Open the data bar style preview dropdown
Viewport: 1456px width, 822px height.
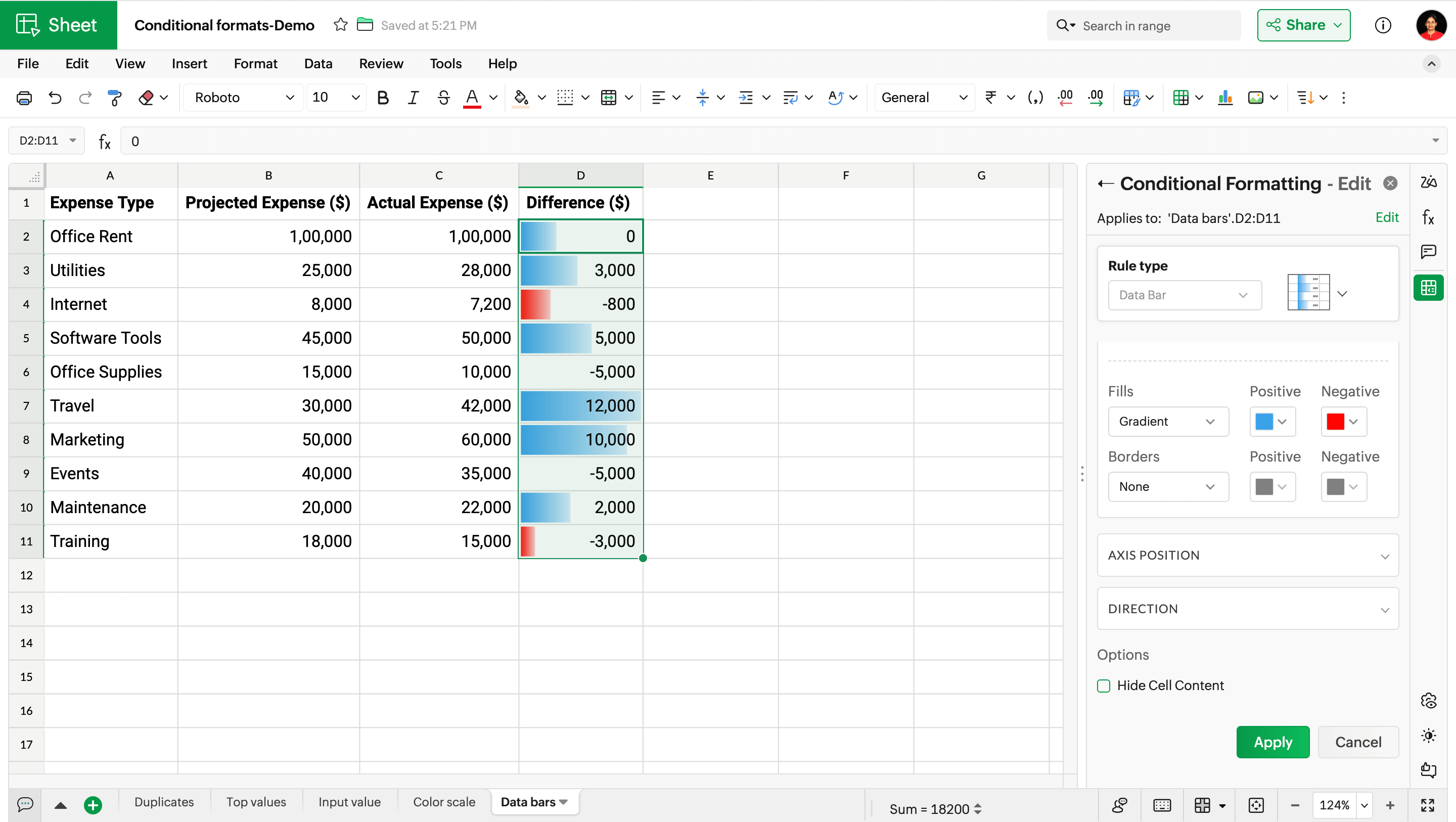(x=1342, y=294)
